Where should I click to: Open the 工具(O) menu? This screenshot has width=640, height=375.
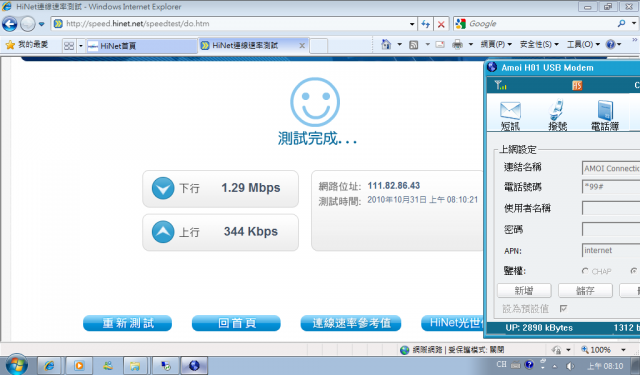pyautogui.click(x=583, y=44)
